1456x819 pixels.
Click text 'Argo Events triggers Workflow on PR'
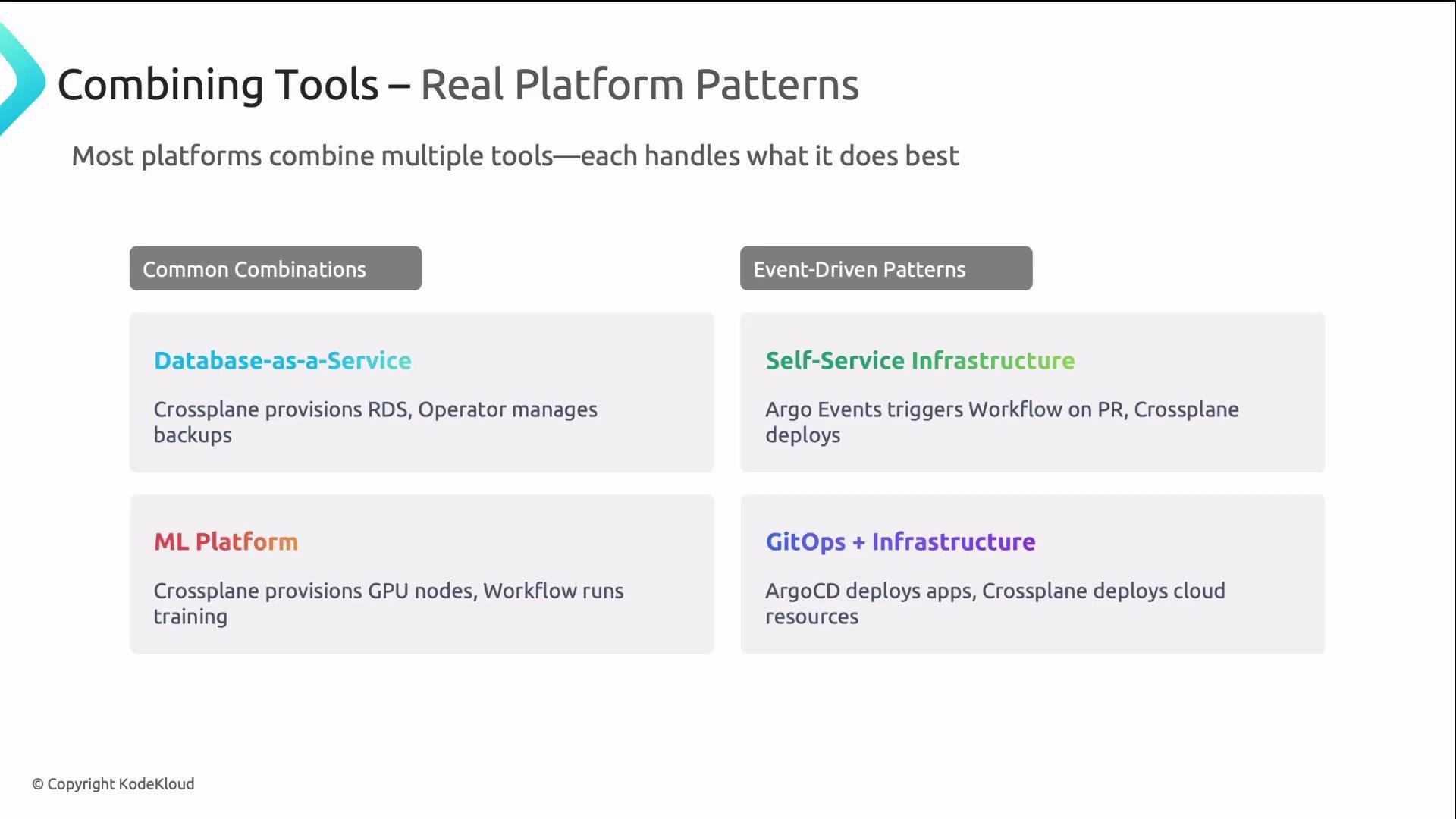pyautogui.click(x=946, y=409)
